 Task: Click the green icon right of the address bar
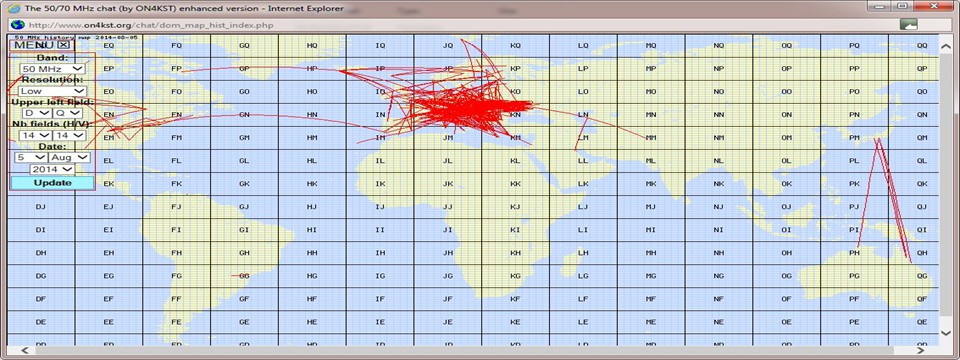(909, 24)
